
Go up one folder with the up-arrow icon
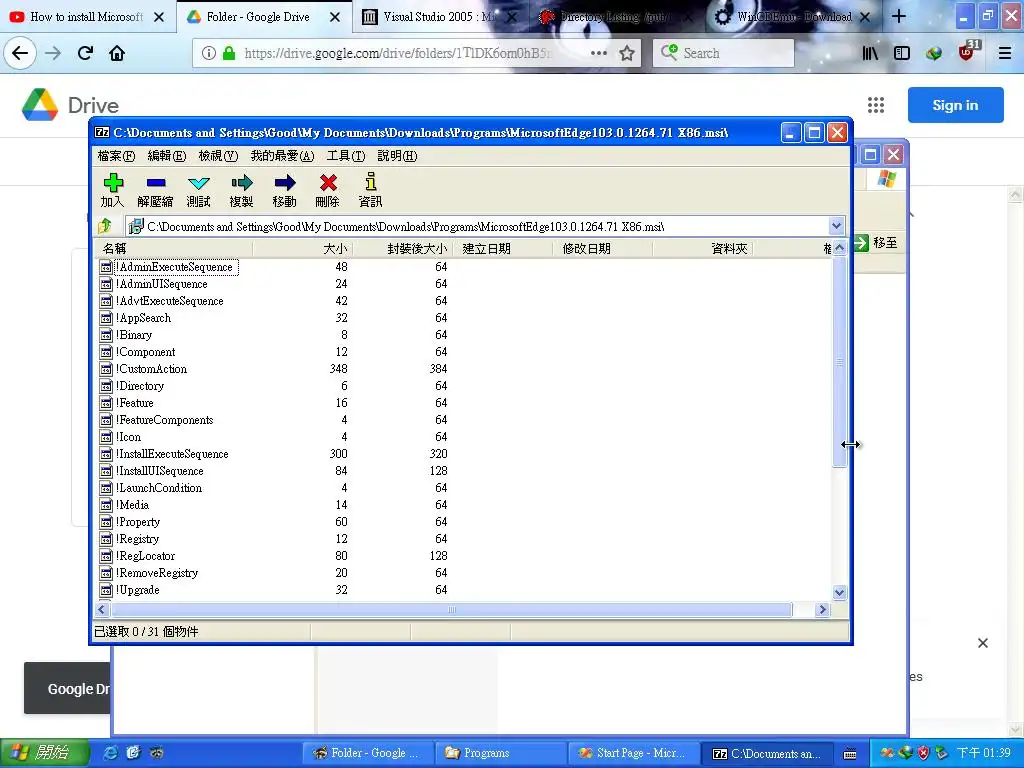[105, 226]
